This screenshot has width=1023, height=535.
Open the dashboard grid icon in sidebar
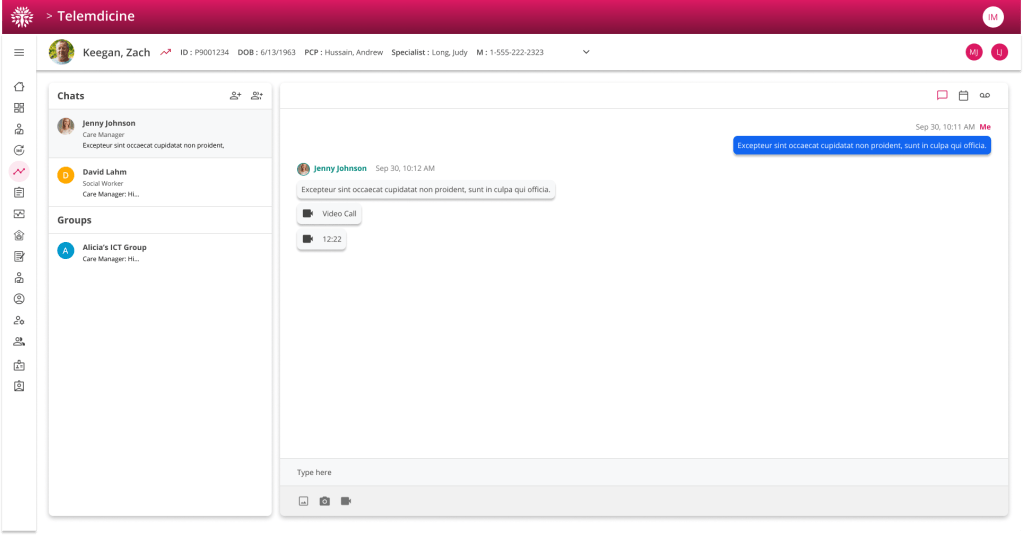(19, 108)
